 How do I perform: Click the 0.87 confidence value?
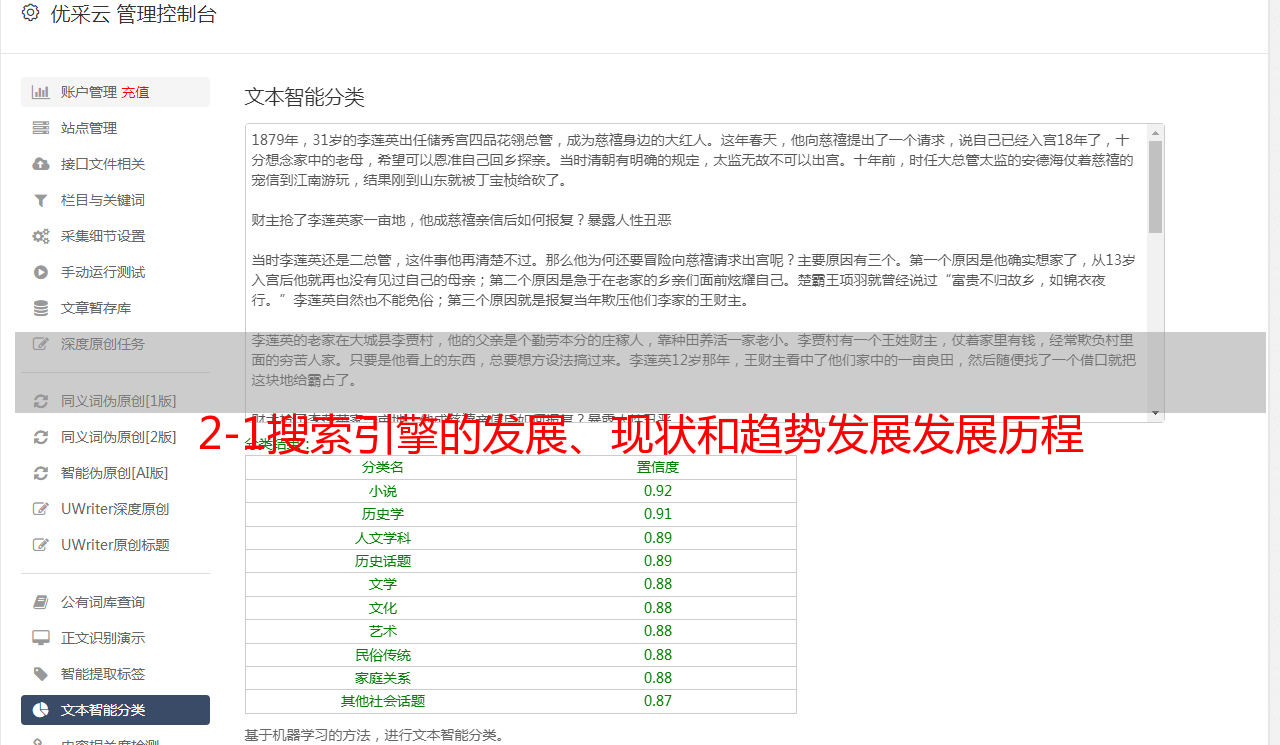click(658, 701)
